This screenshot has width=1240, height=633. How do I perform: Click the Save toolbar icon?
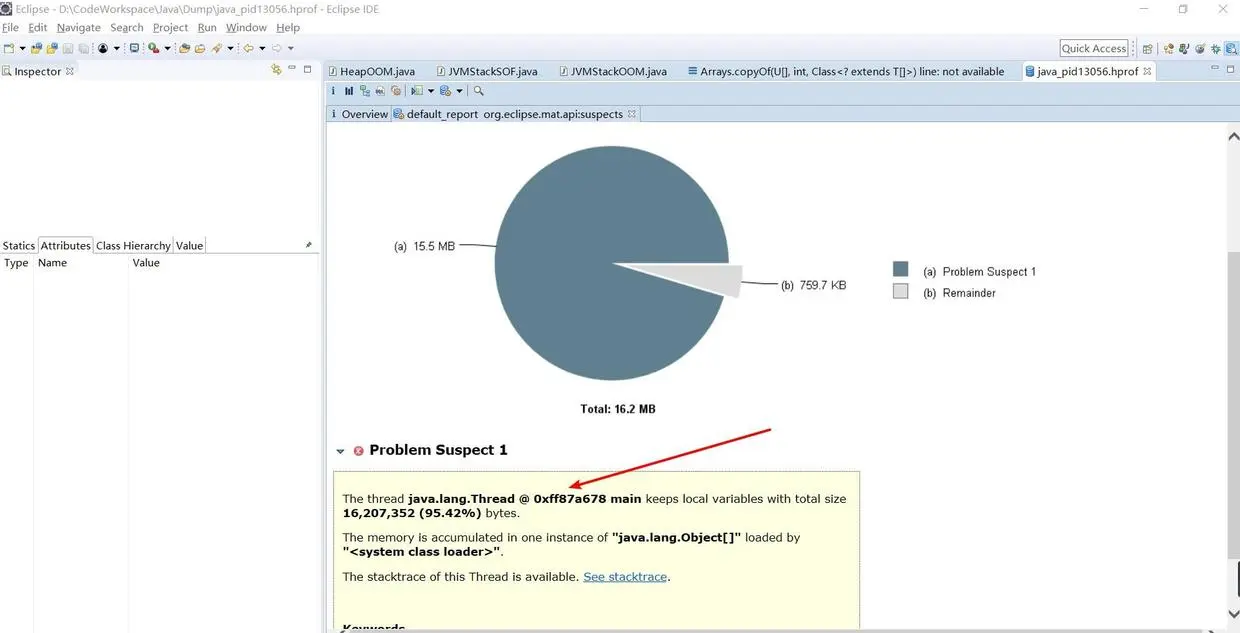[x=68, y=48]
